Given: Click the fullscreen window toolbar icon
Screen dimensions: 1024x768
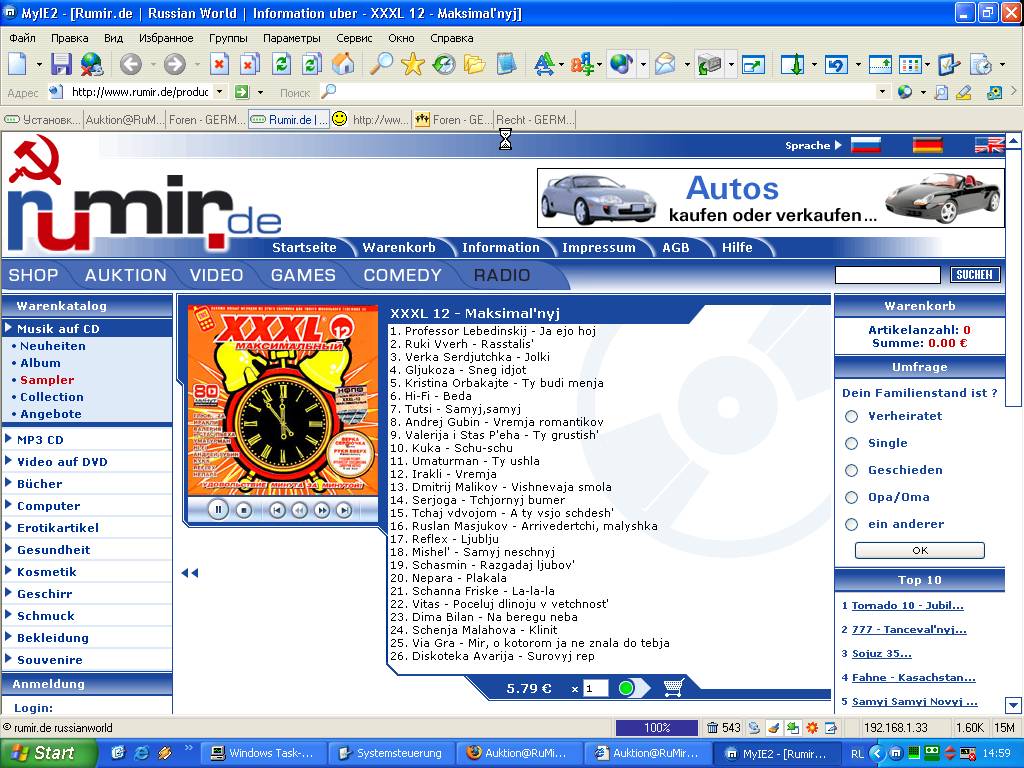Looking at the screenshot, I should pos(753,64).
